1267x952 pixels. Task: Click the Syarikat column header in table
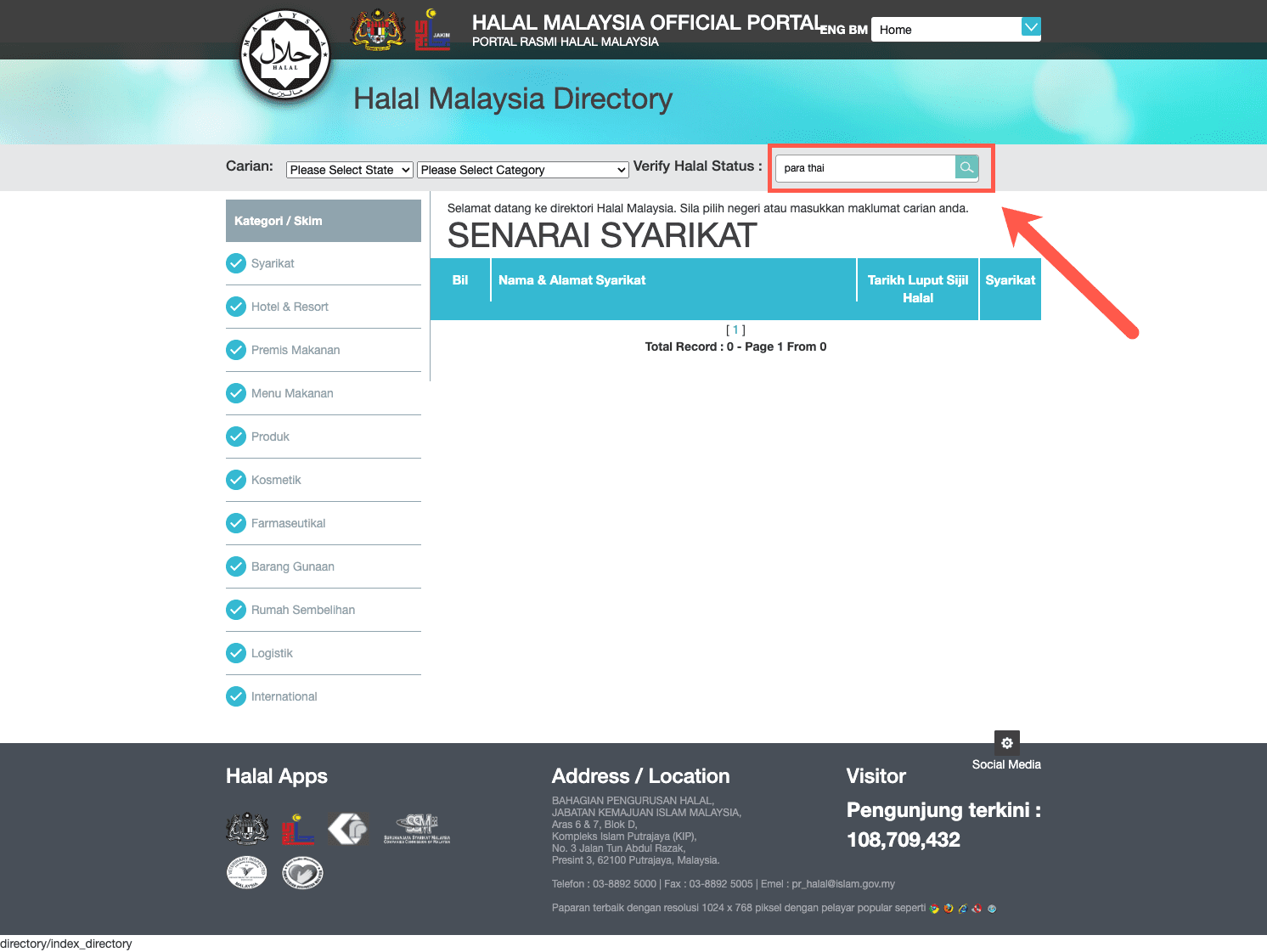tap(1011, 280)
